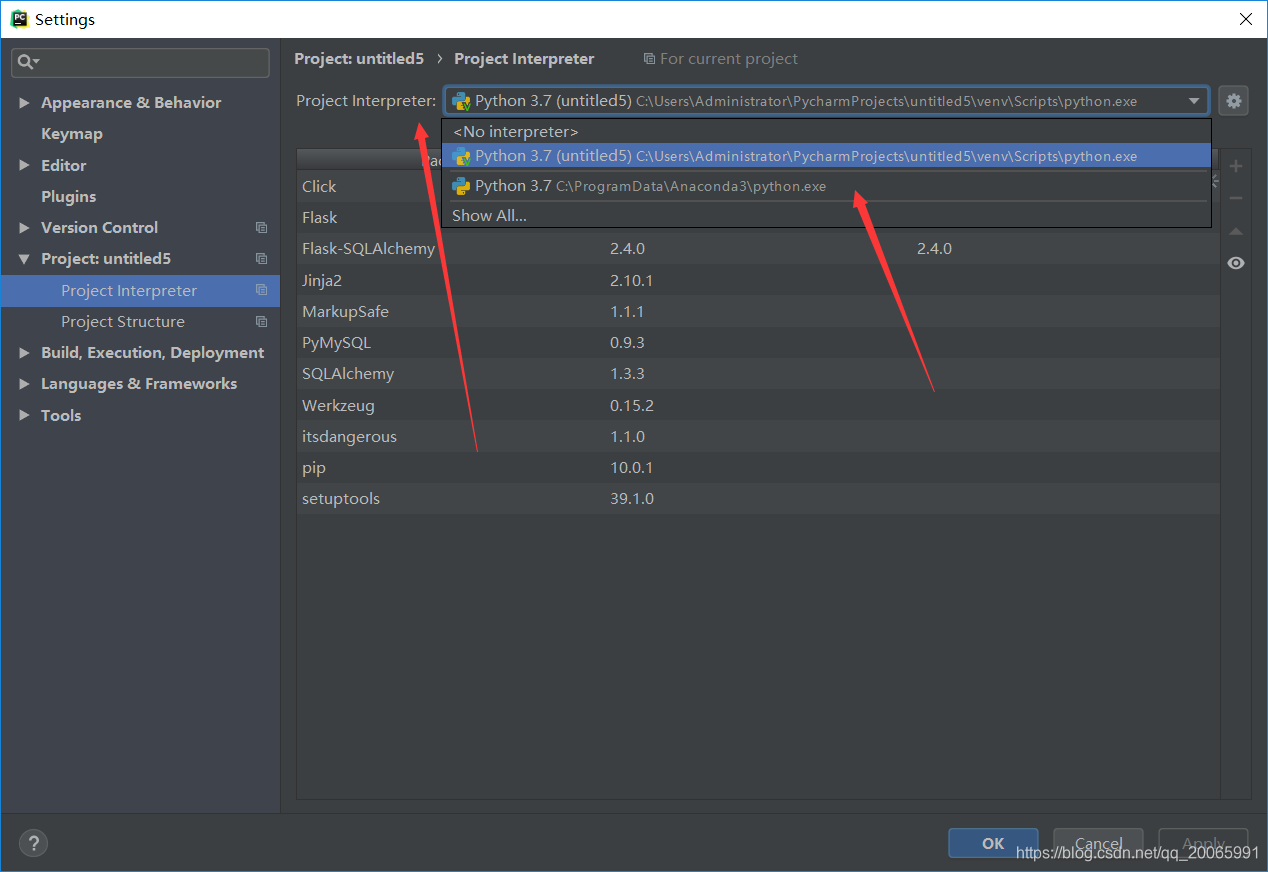The height and width of the screenshot is (872, 1268).
Task: Open the Project Interpreter page
Action: click(140, 290)
